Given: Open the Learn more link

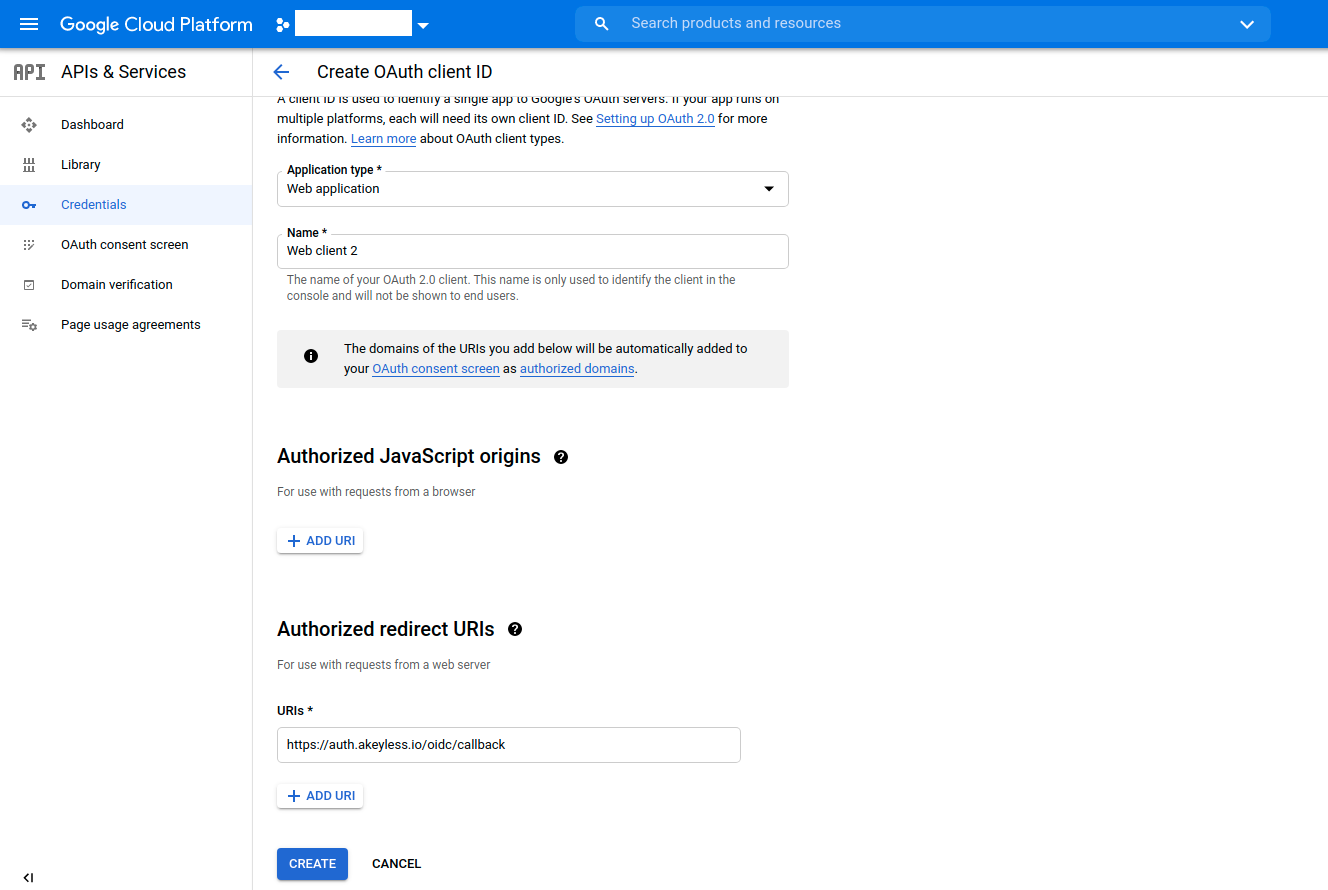Looking at the screenshot, I should pyautogui.click(x=383, y=139).
